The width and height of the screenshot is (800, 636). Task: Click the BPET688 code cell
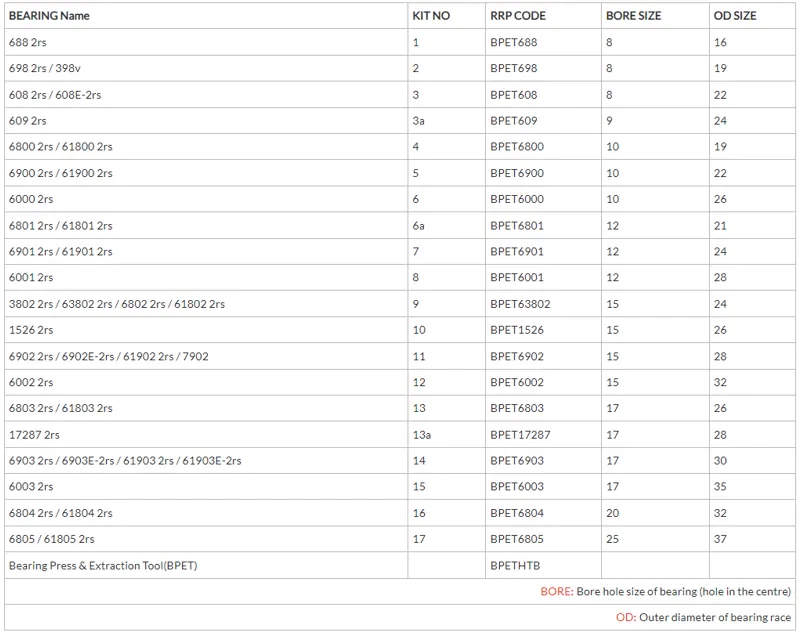[513, 43]
